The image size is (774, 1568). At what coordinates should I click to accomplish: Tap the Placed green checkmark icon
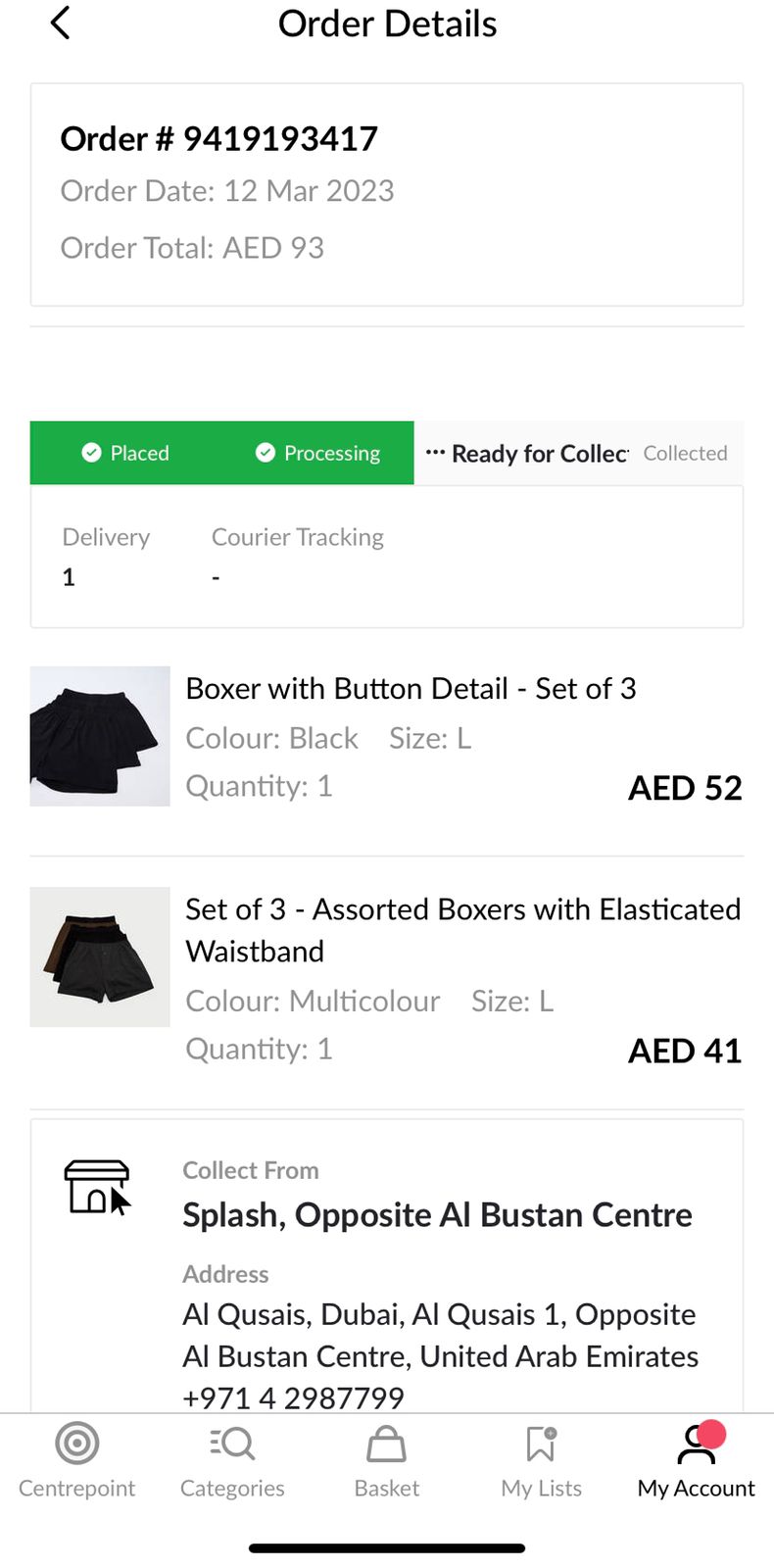91,453
